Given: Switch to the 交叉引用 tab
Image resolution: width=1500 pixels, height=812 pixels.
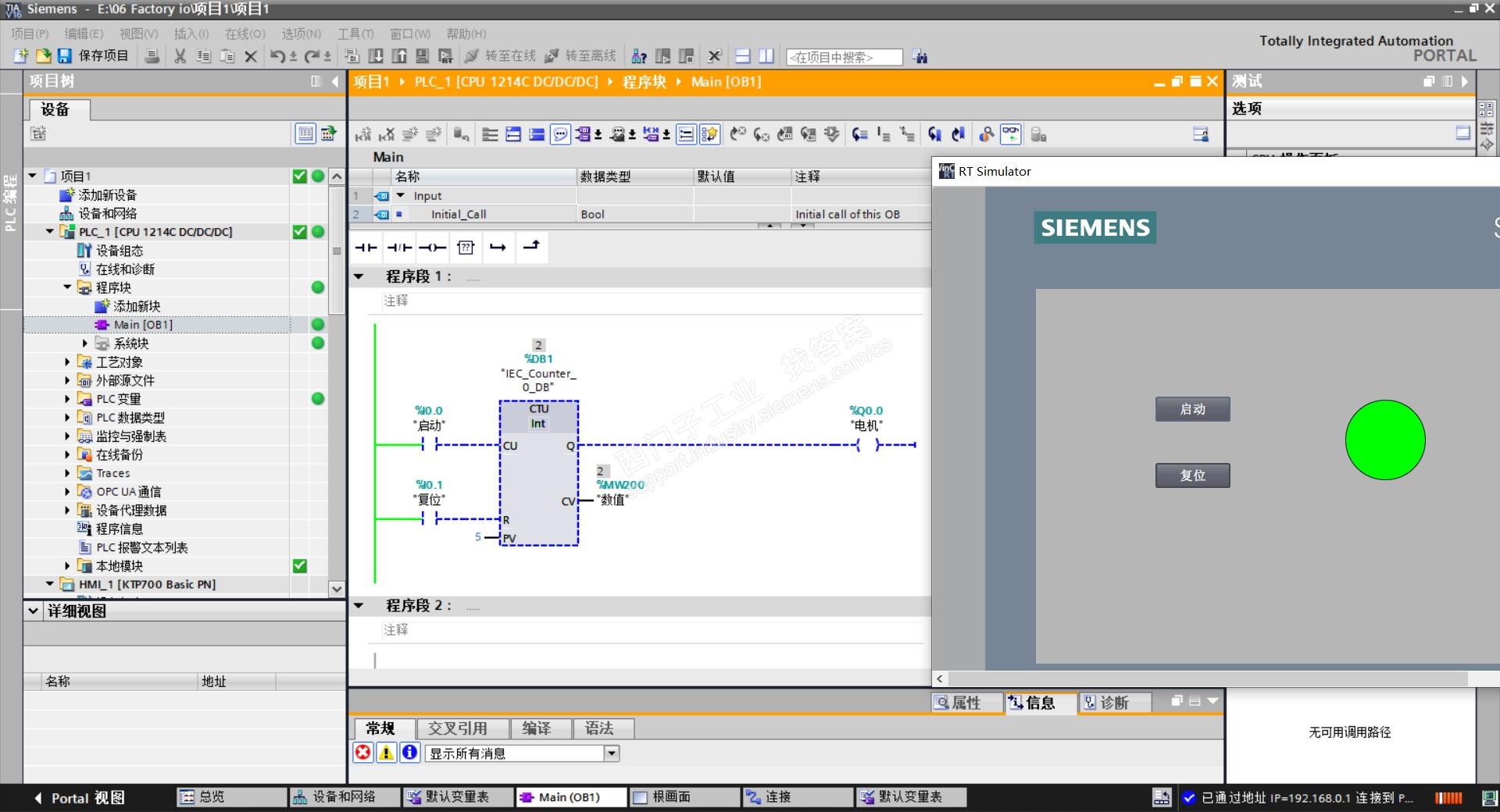Looking at the screenshot, I should pos(458,728).
